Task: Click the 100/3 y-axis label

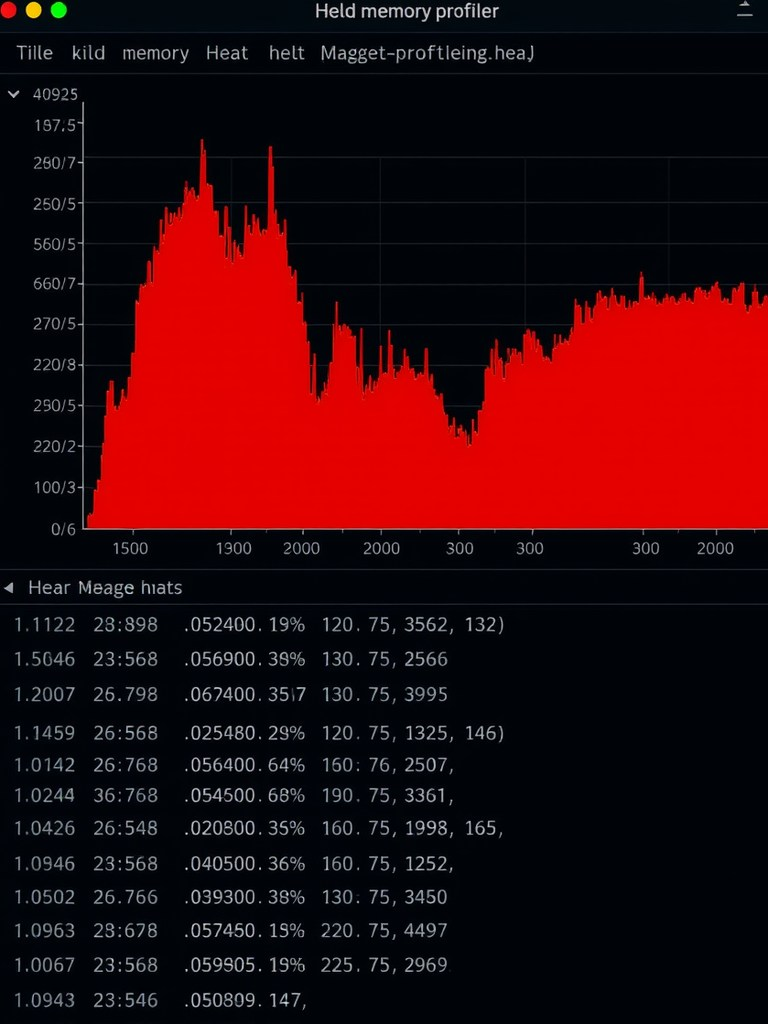Action: (x=55, y=487)
